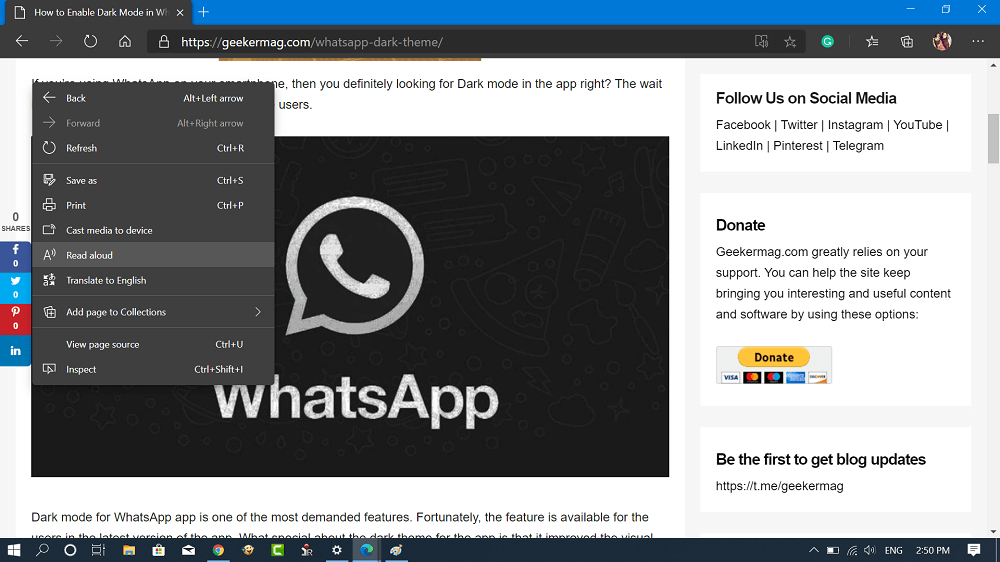Choose Forward in context menu
This screenshot has height=562, width=1000.
[153, 123]
